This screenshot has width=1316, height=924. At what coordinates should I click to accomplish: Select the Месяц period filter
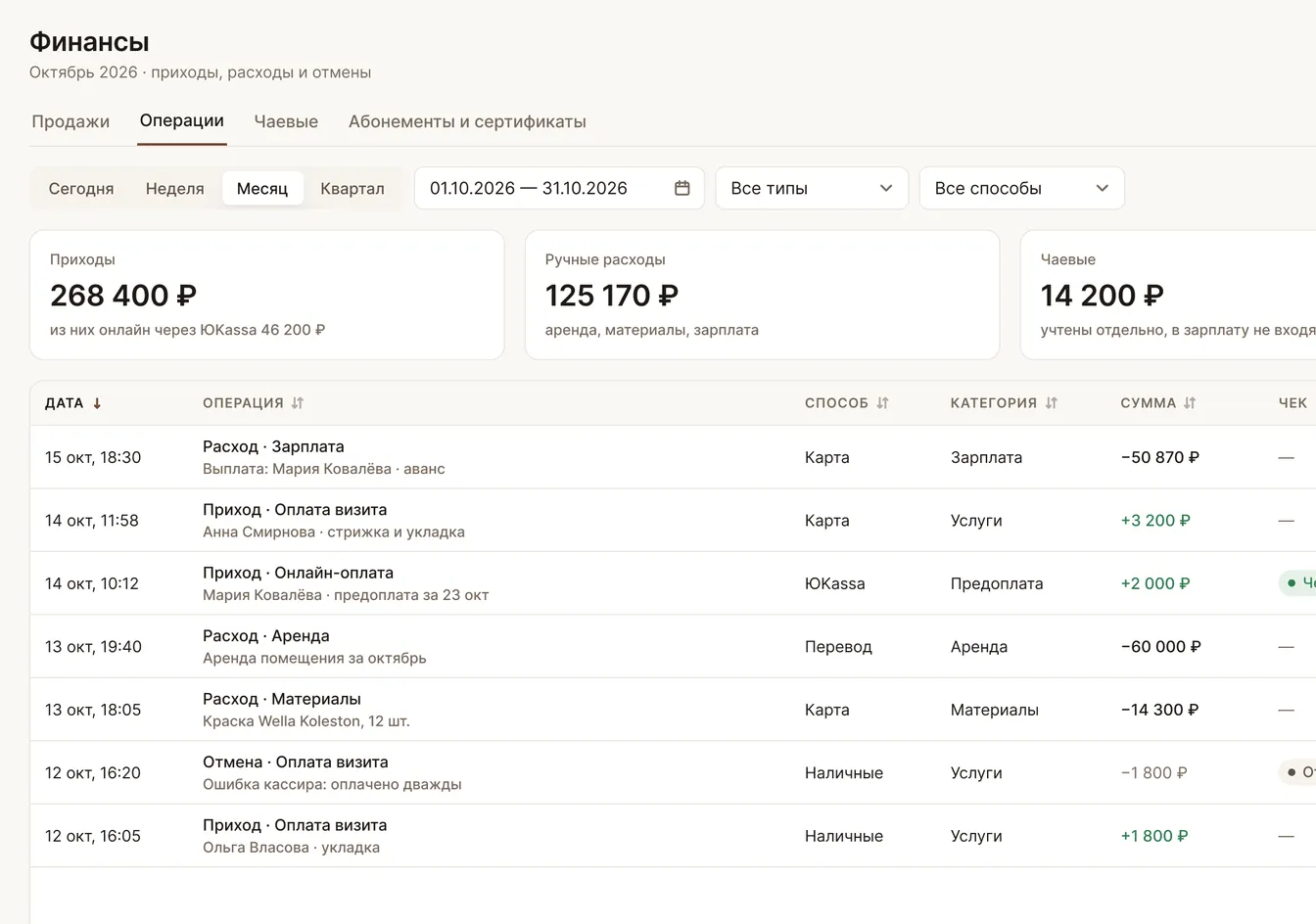(x=262, y=188)
